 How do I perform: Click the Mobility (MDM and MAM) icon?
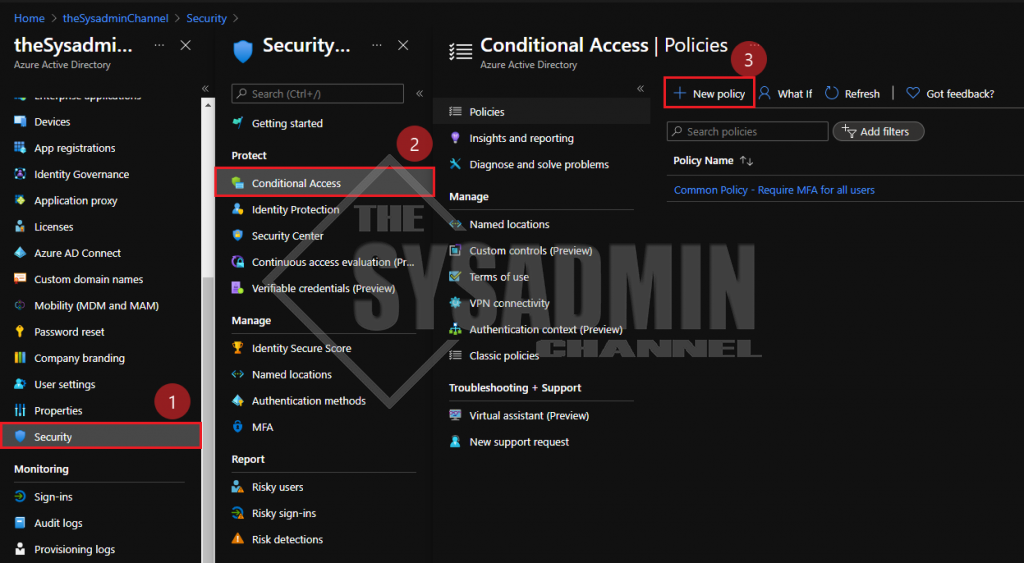(x=20, y=305)
